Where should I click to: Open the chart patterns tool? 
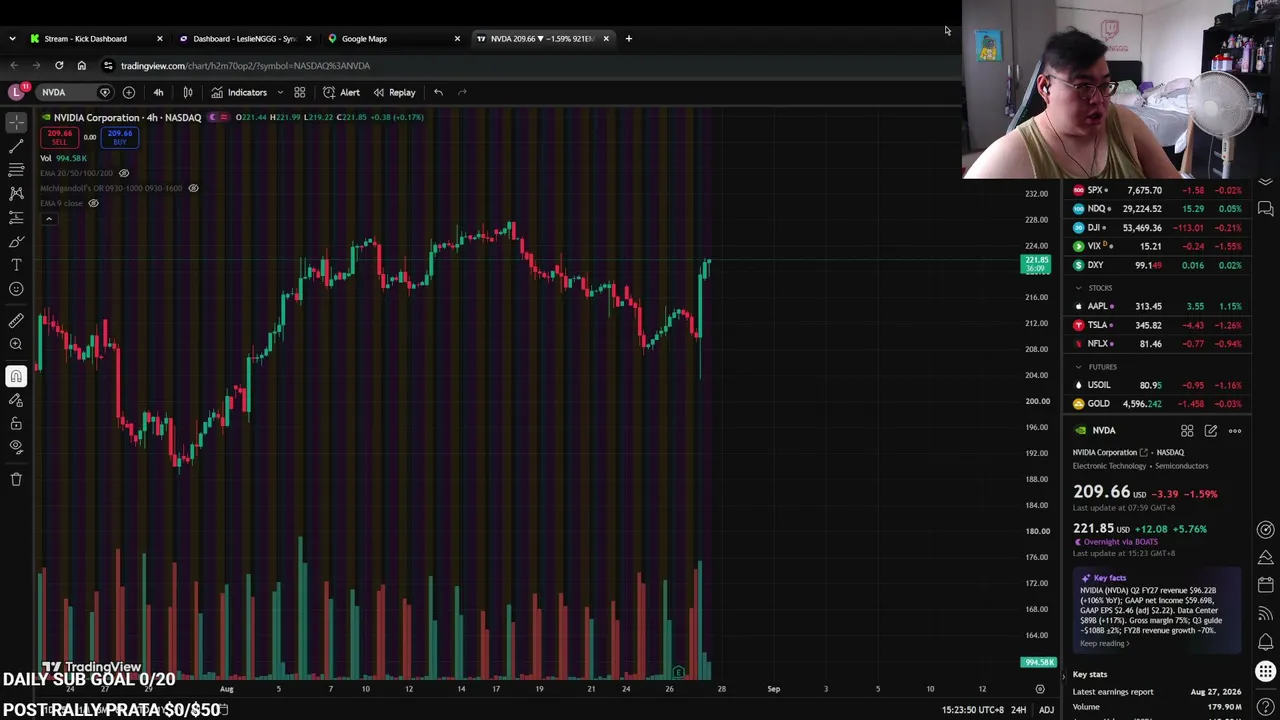pyautogui.click(x=16, y=193)
